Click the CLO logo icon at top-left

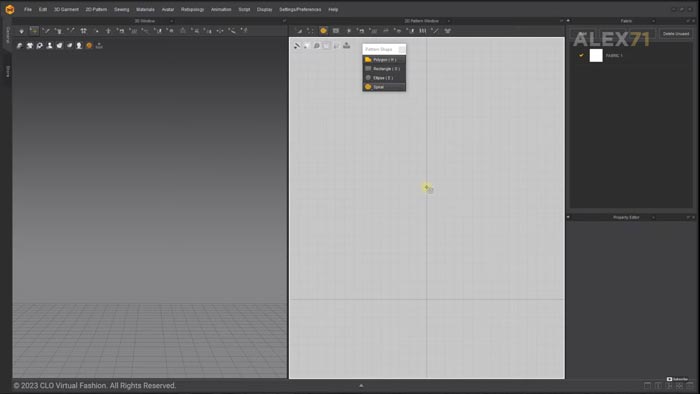(9, 9)
